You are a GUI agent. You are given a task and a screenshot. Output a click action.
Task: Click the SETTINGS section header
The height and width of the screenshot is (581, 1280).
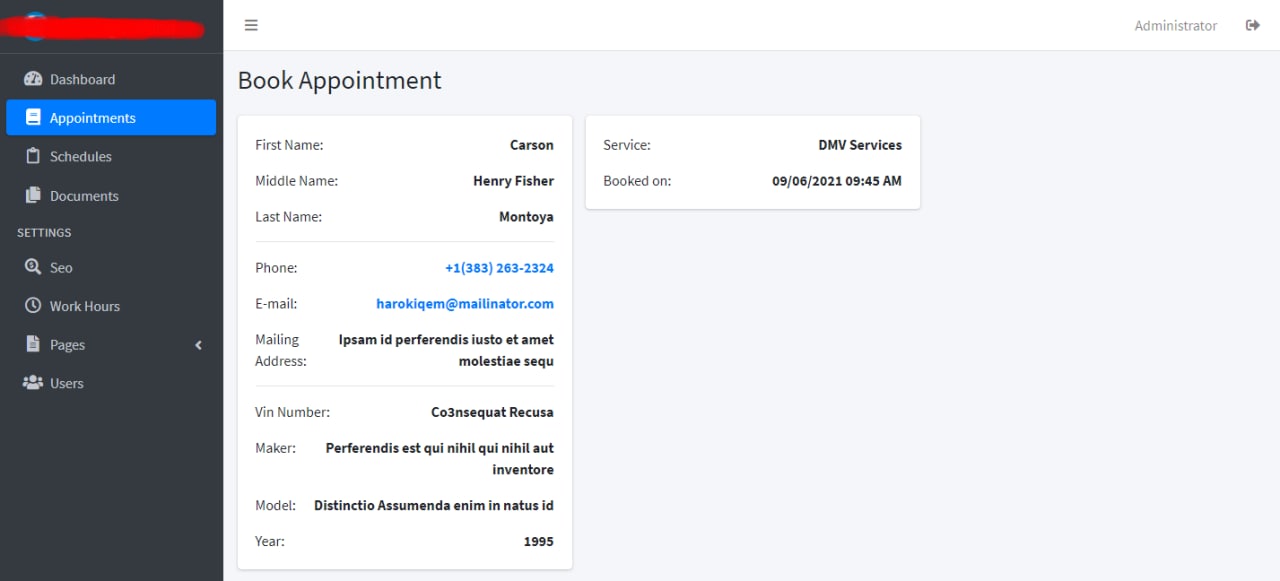pos(44,233)
